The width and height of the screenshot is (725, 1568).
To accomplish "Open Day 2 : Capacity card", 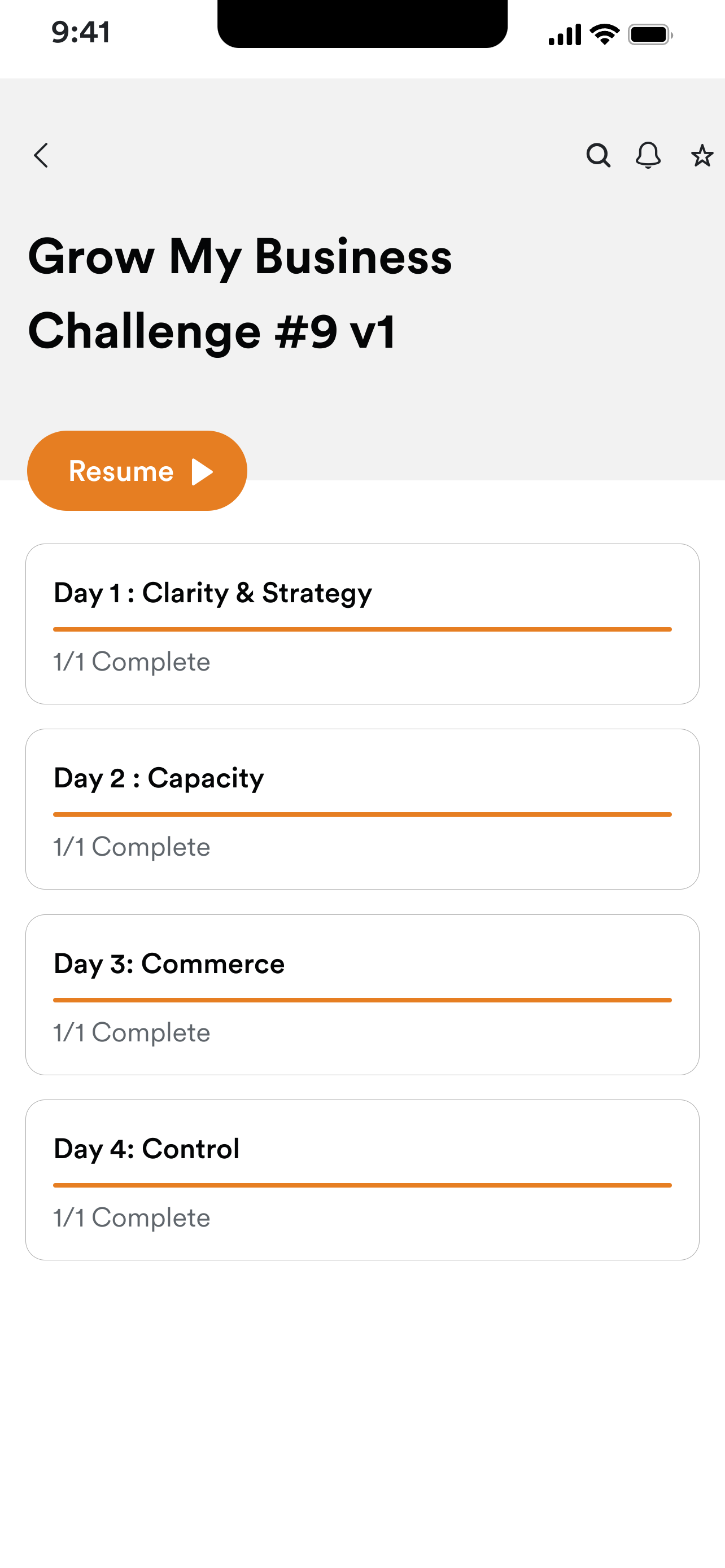I will pyautogui.click(x=362, y=809).
